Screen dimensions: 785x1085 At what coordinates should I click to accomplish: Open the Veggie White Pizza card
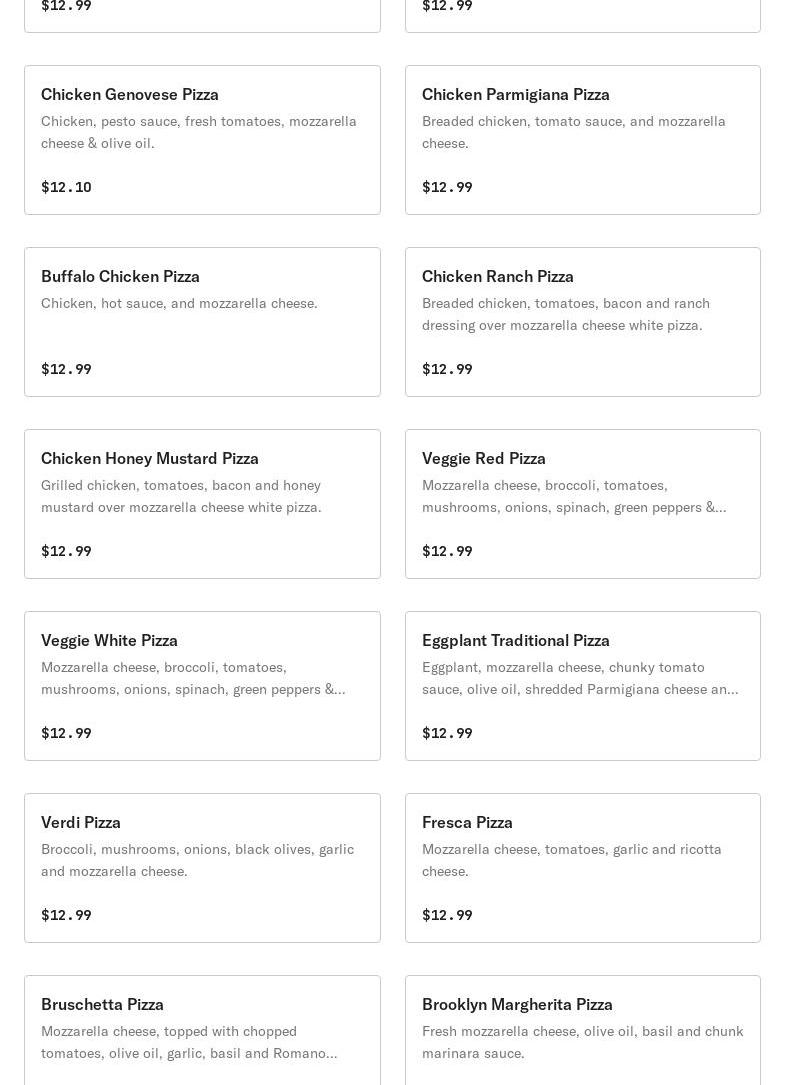pos(202,686)
